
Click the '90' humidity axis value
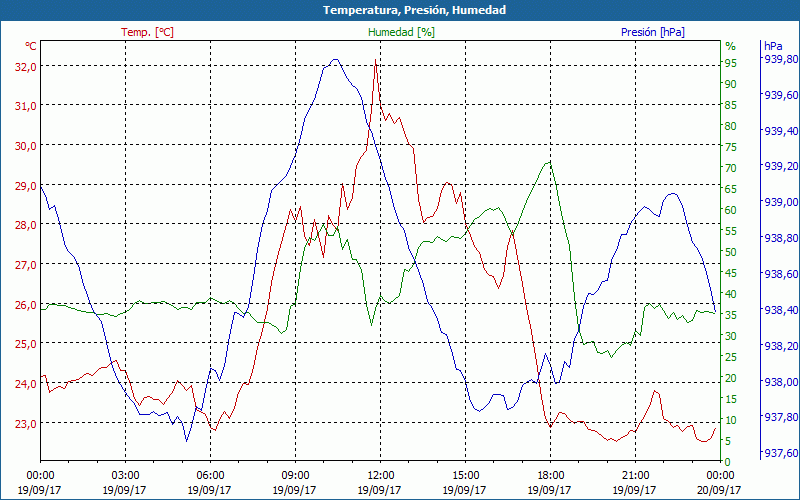[731, 84]
